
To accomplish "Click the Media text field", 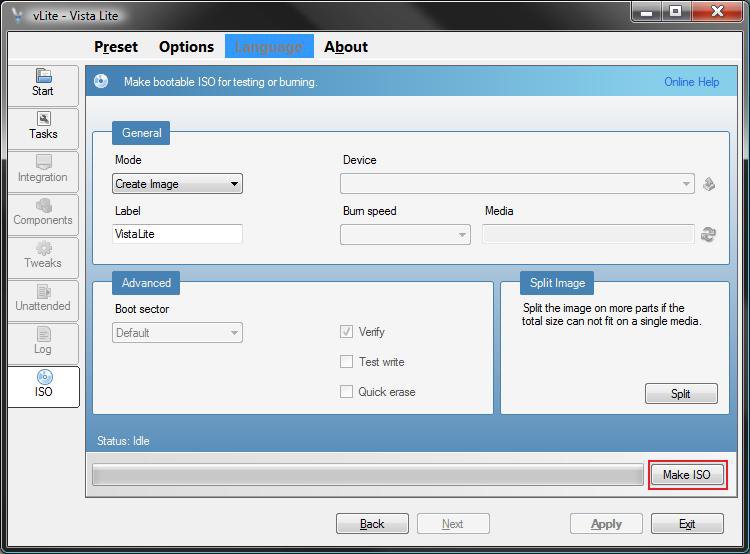I will [x=588, y=234].
